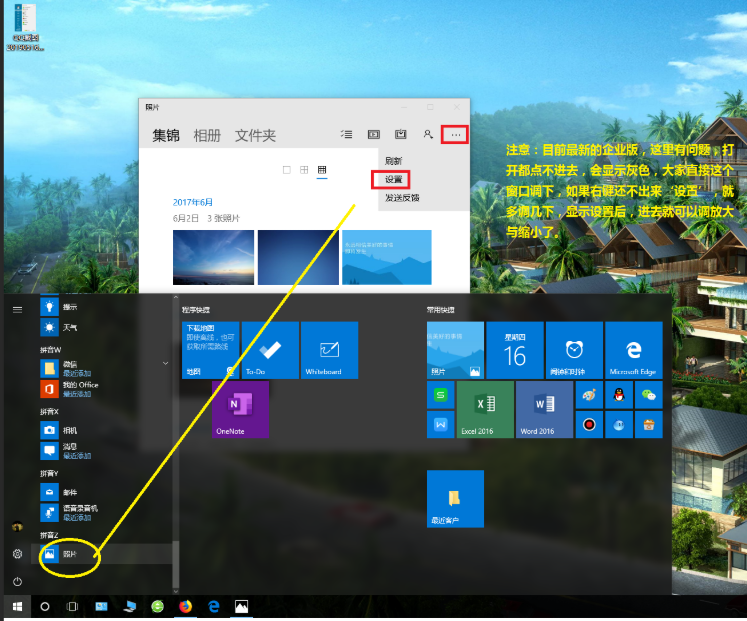The height and width of the screenshot is (621, 747).
Task: Open the 最近客户 folder tile
Action: point(455,499)
